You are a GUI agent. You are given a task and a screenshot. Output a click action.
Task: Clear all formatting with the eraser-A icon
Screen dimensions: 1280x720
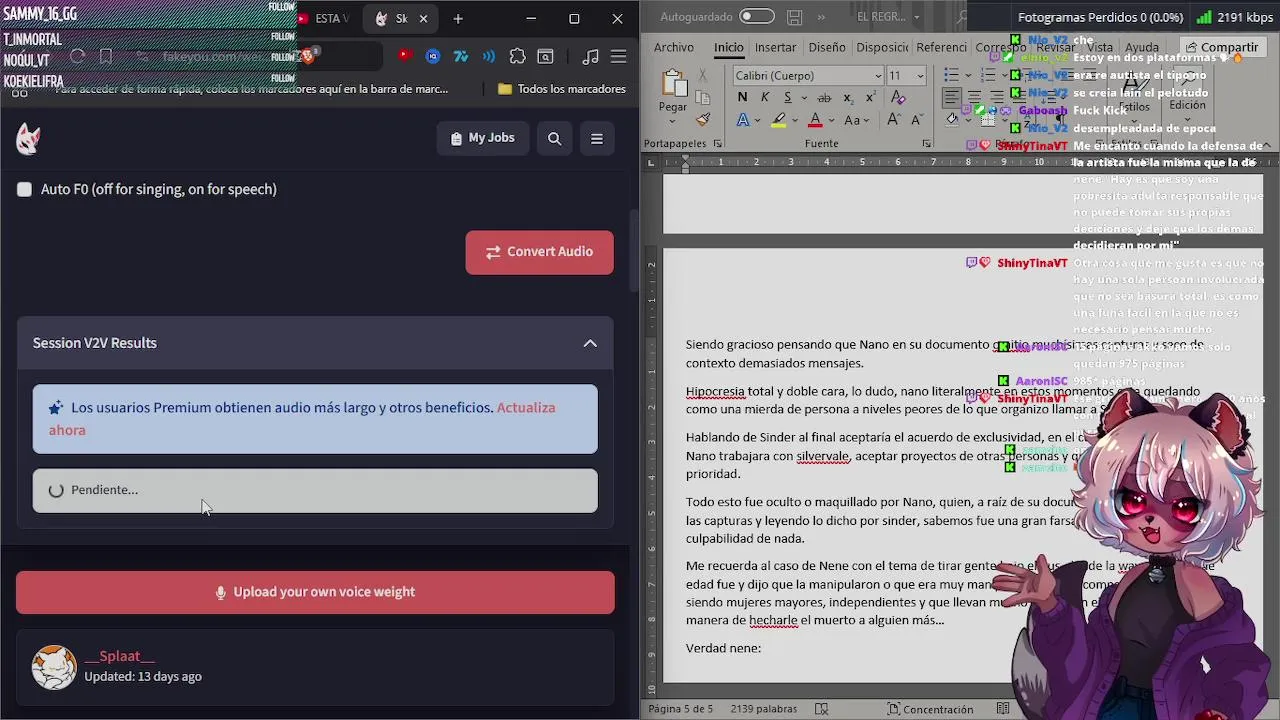[x=898, y=97]
